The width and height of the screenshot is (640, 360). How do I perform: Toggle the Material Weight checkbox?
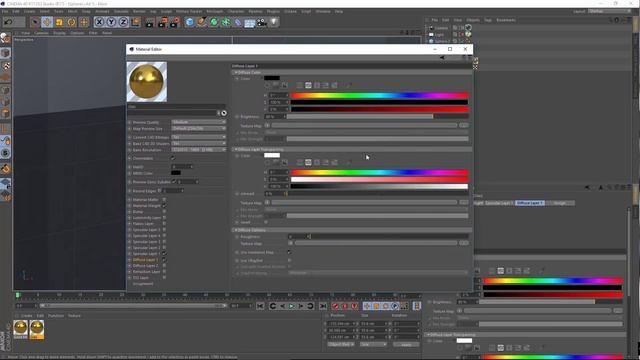(x=164, y=206)
